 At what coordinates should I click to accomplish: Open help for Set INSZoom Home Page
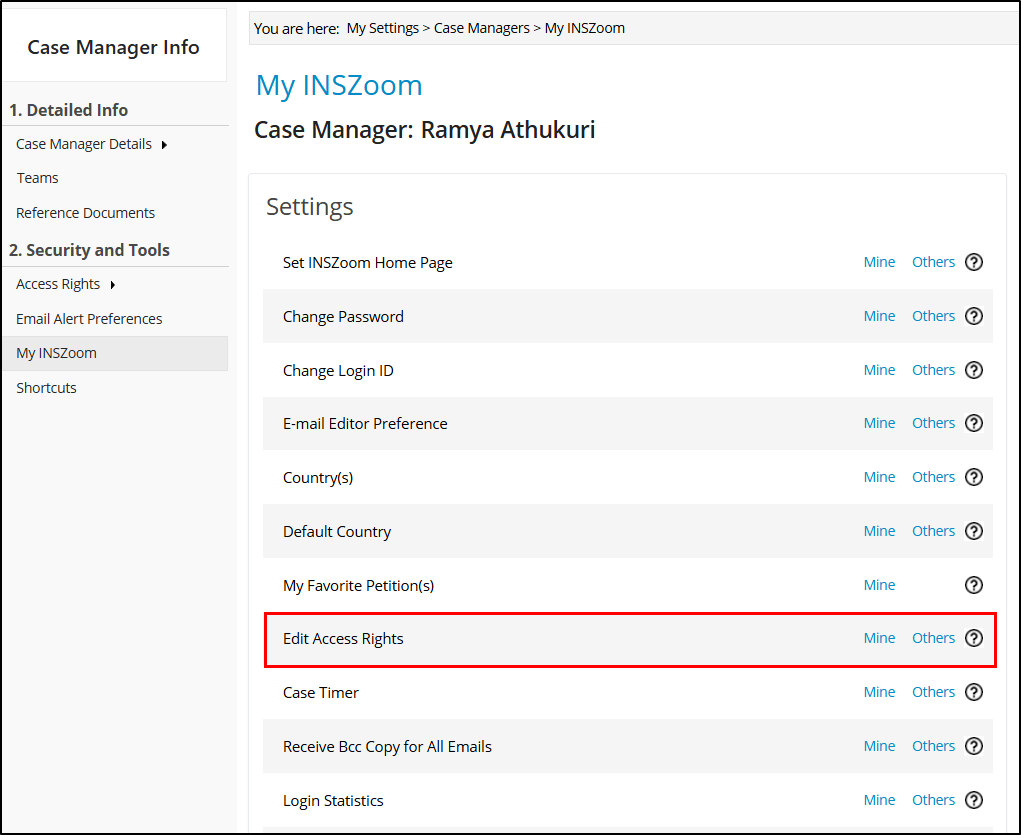[x=974, y=261]
